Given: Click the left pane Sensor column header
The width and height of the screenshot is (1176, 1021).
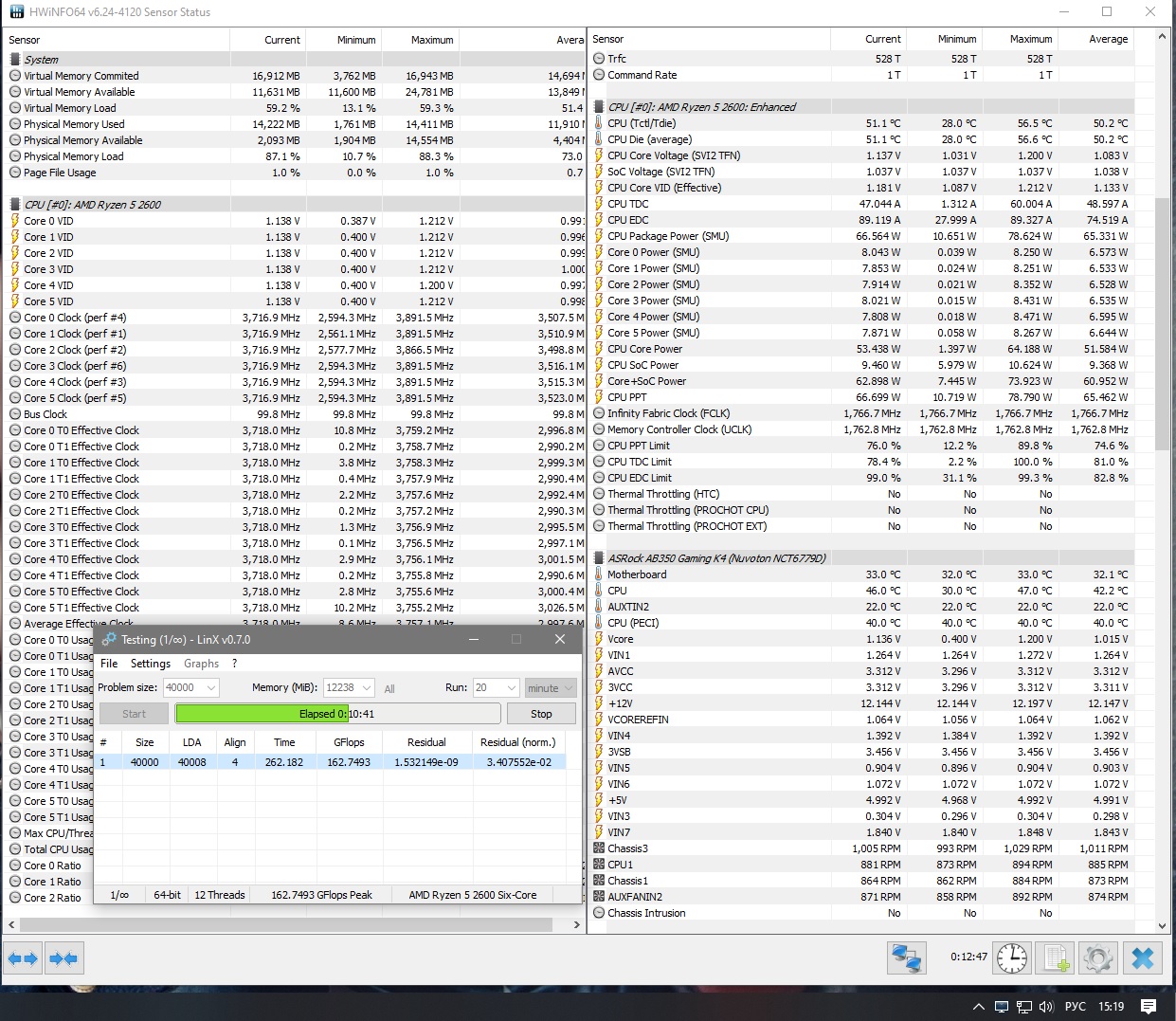Looking at the screenshot, I should 116,40.
